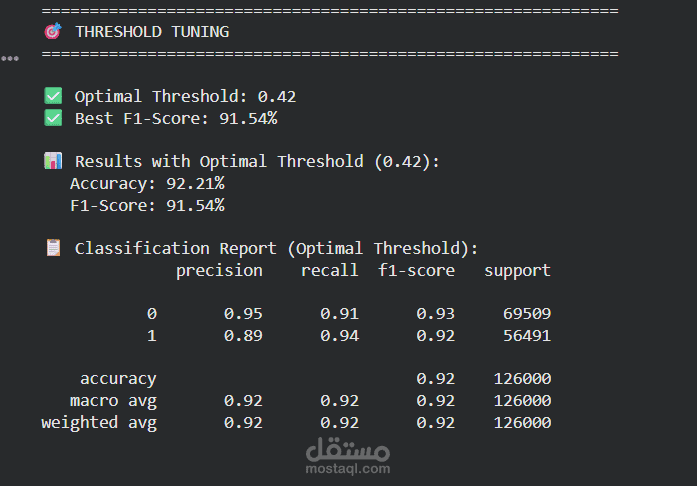Click f1-score value 0.93 for class 0
Viewport: 697px width, 486px height.
(436, 313)
